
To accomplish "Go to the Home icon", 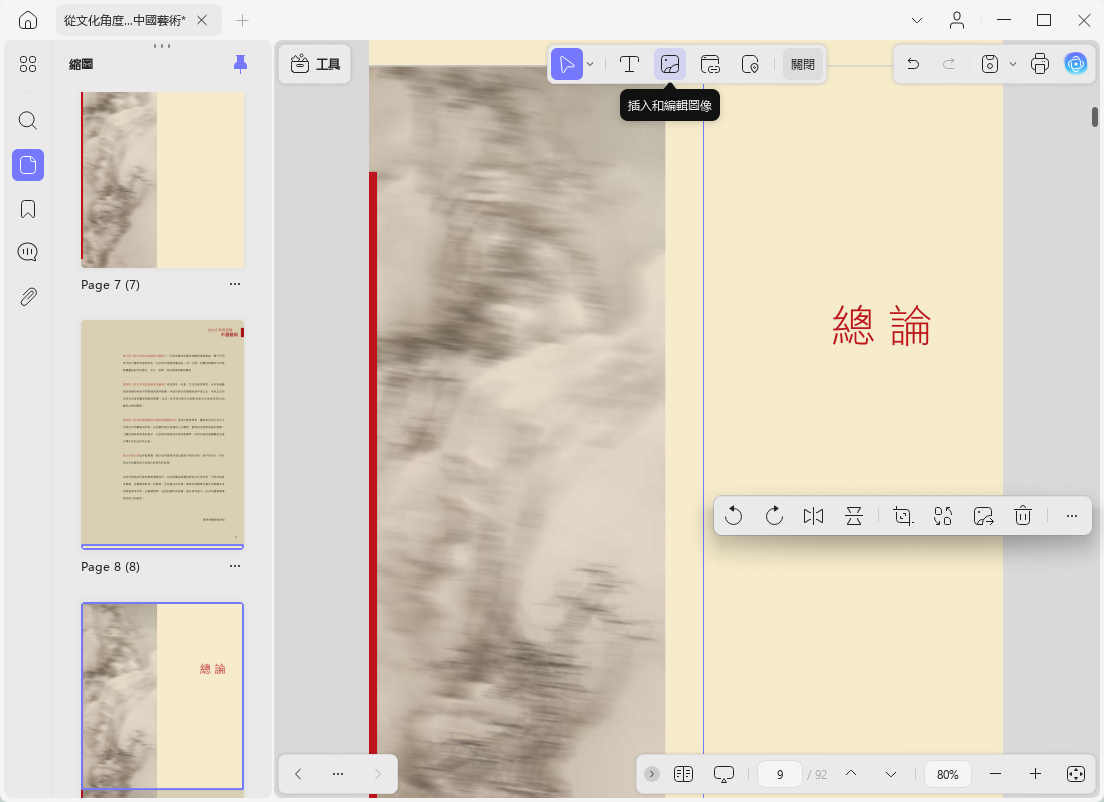I will pos(27,20).
